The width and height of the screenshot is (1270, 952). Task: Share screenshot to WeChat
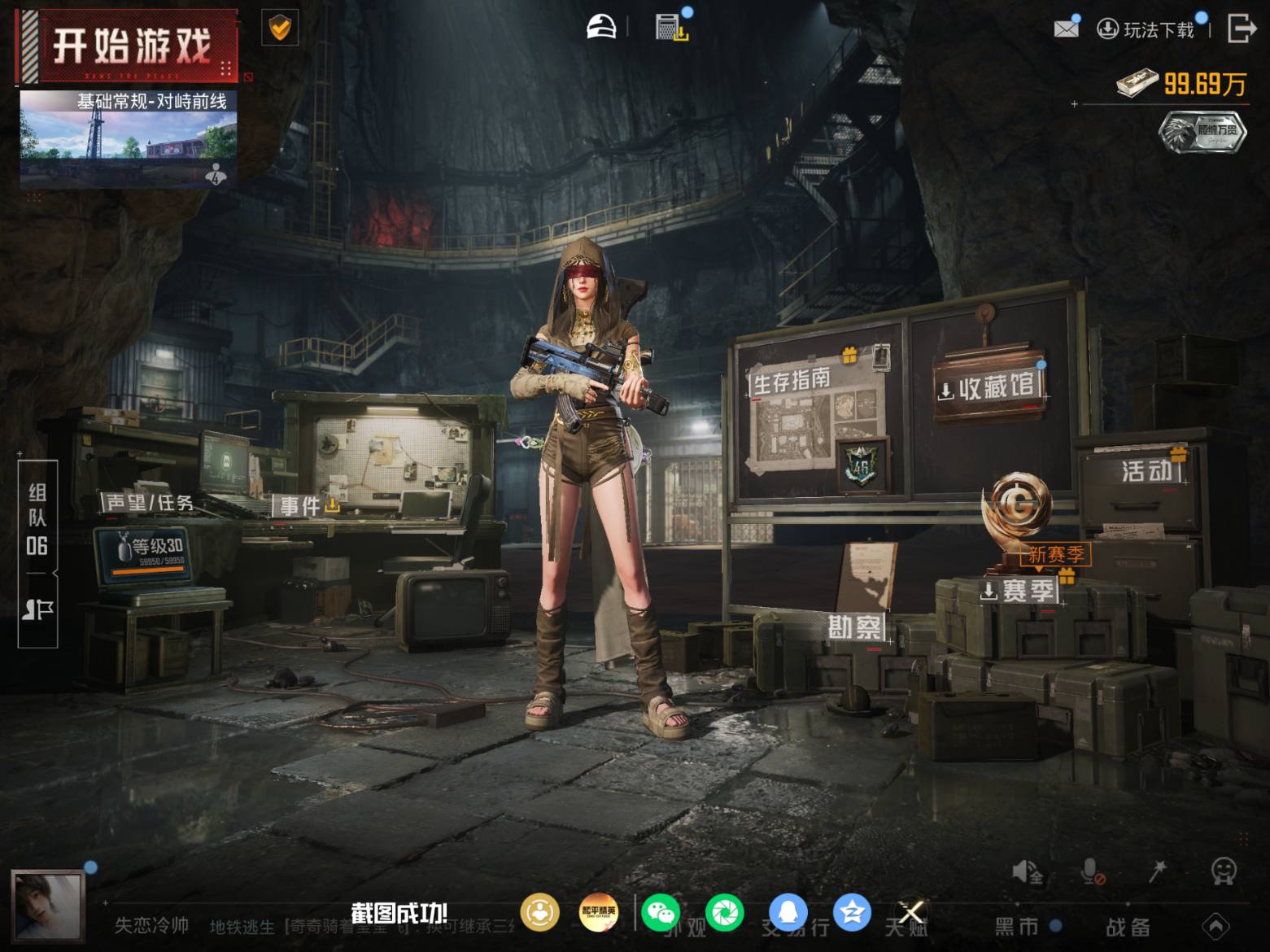(661, 912)
